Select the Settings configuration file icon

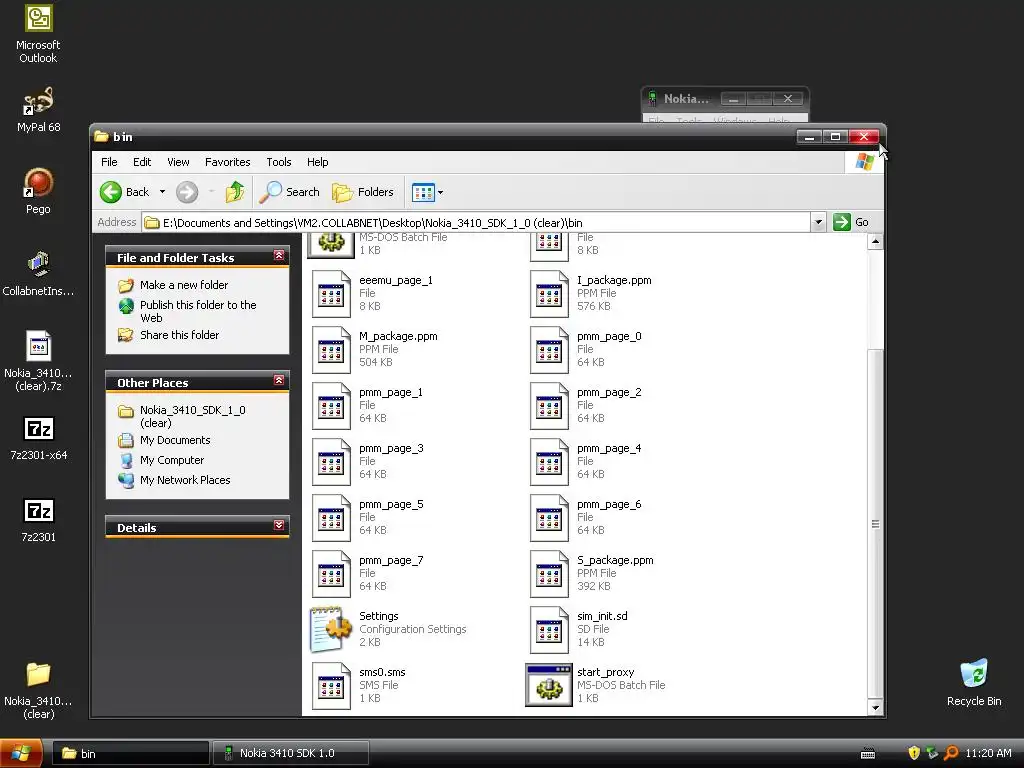[x=331, y=630]
